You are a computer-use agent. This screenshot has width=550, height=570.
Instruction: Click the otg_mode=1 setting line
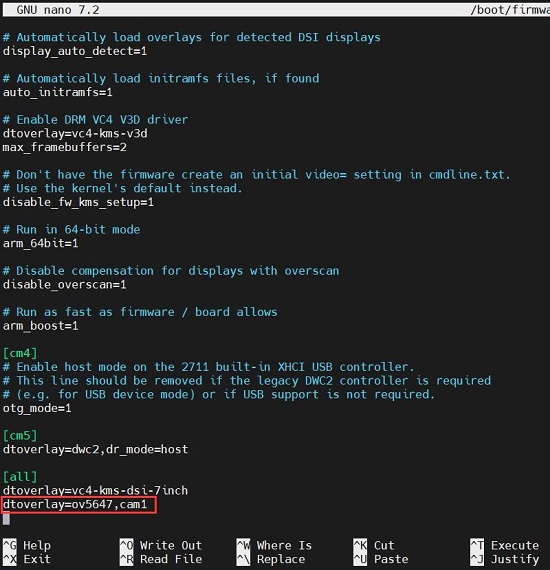coord(37,408)
